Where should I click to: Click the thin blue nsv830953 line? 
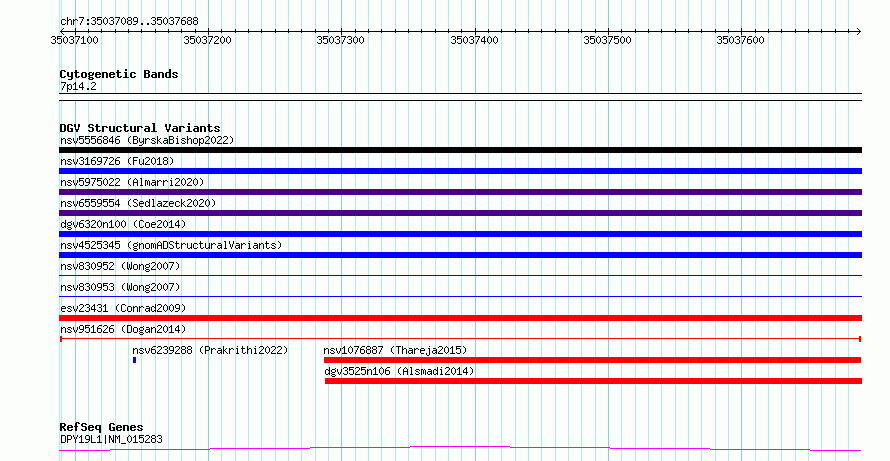click(460, 296)
